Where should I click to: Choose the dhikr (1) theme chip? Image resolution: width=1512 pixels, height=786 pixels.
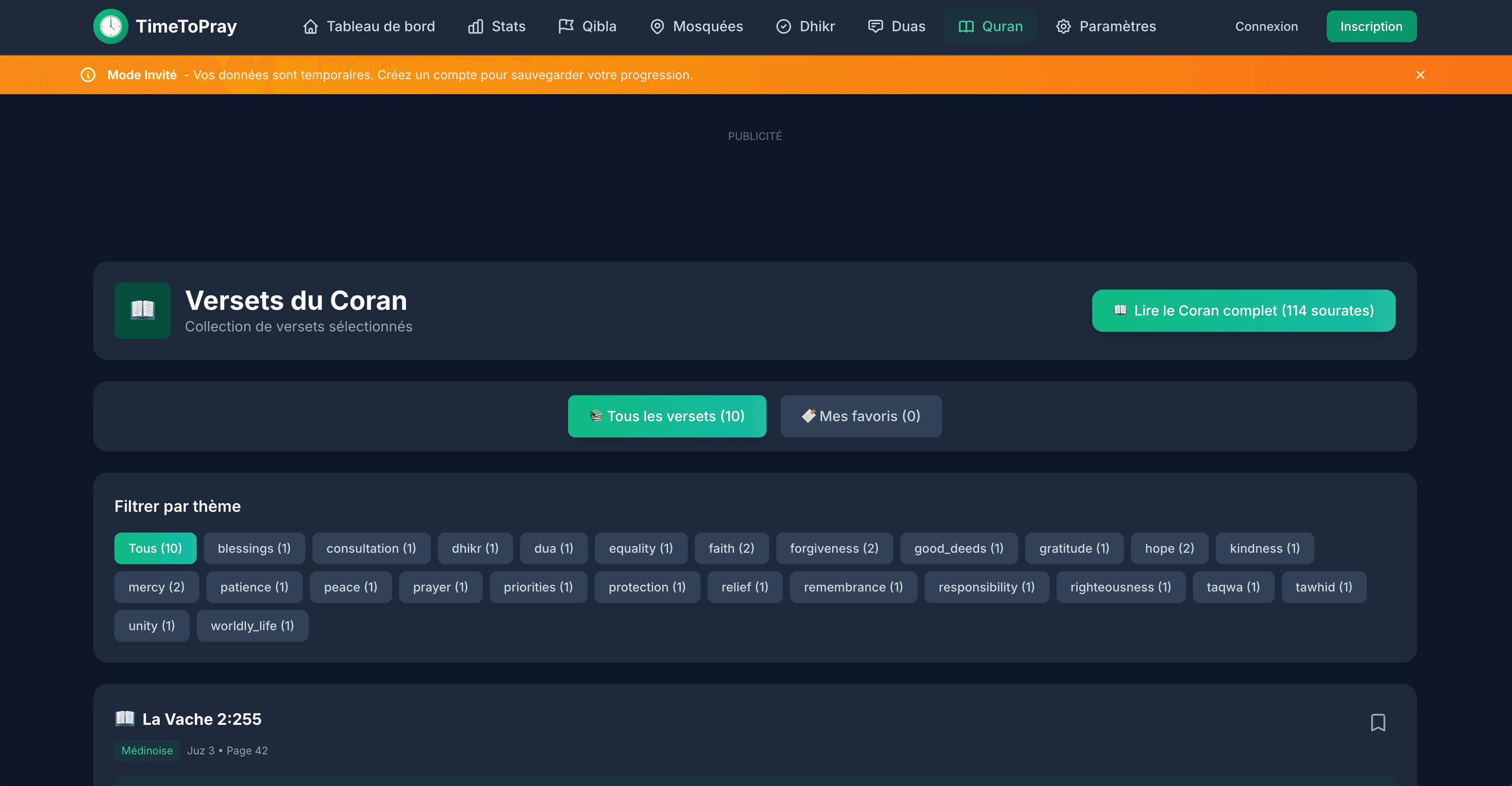point(475,548)
